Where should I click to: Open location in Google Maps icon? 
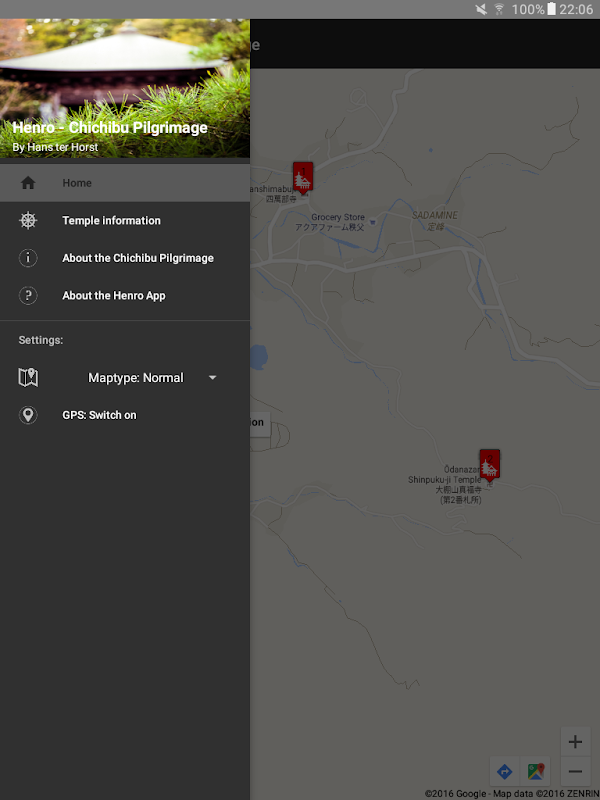(x=535, y=771)
